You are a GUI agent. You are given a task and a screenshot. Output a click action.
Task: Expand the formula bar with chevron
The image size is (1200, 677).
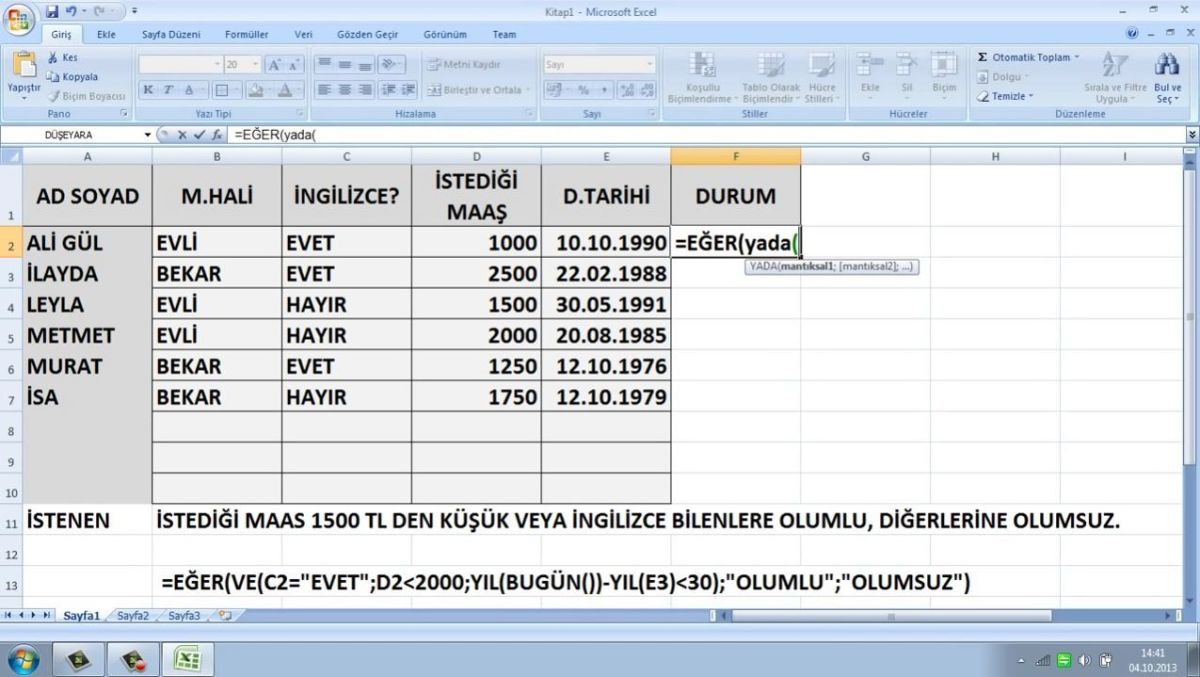[1191, 134]
